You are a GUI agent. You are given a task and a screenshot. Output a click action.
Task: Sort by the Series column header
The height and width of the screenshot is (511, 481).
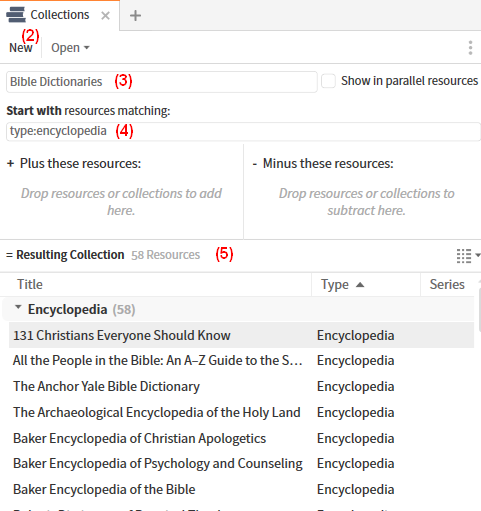coord(447,284)
